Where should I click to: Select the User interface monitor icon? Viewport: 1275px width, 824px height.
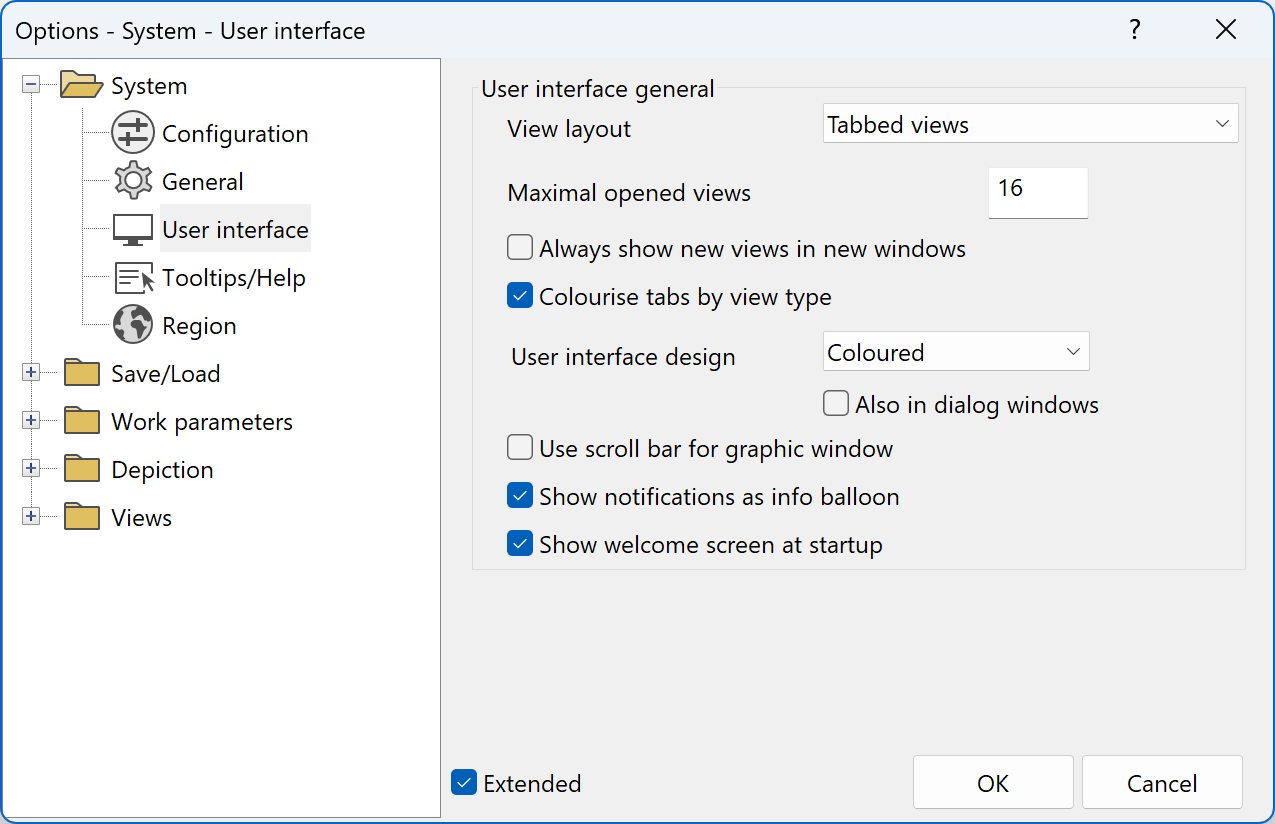tap(132, 228)
